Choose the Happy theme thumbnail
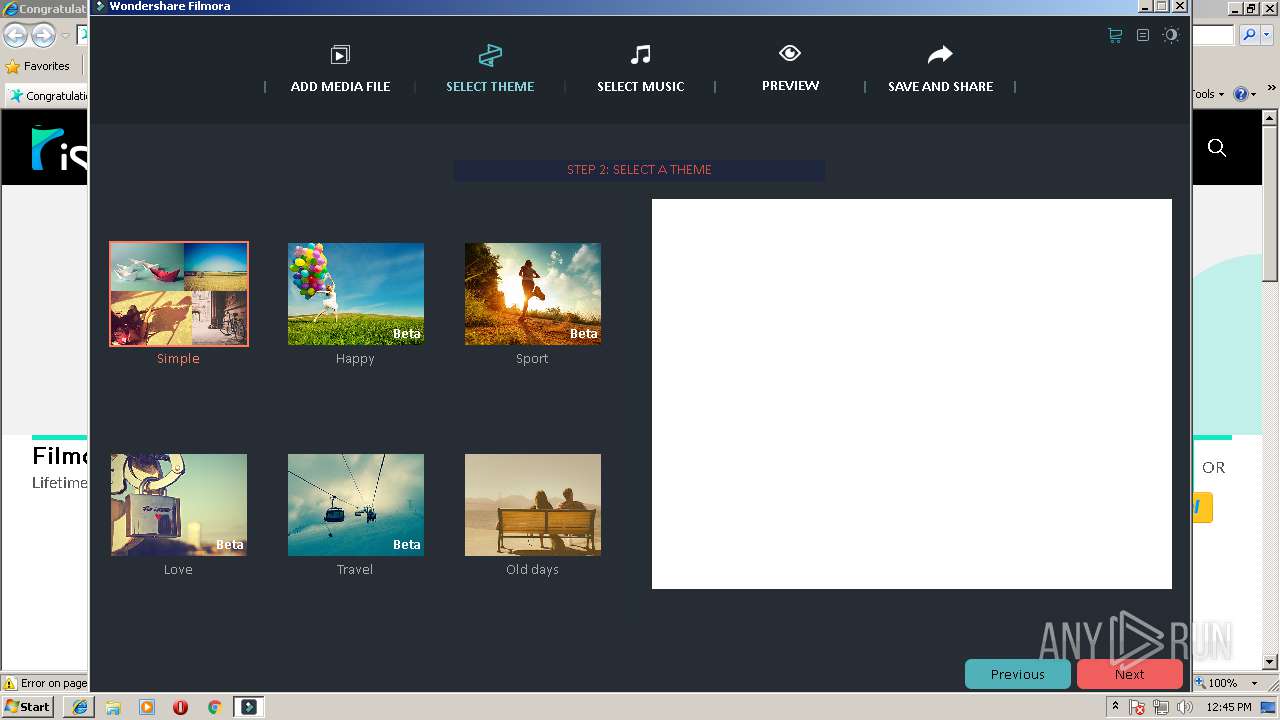This screenshot has height=720, width=1280. [356, 294]
